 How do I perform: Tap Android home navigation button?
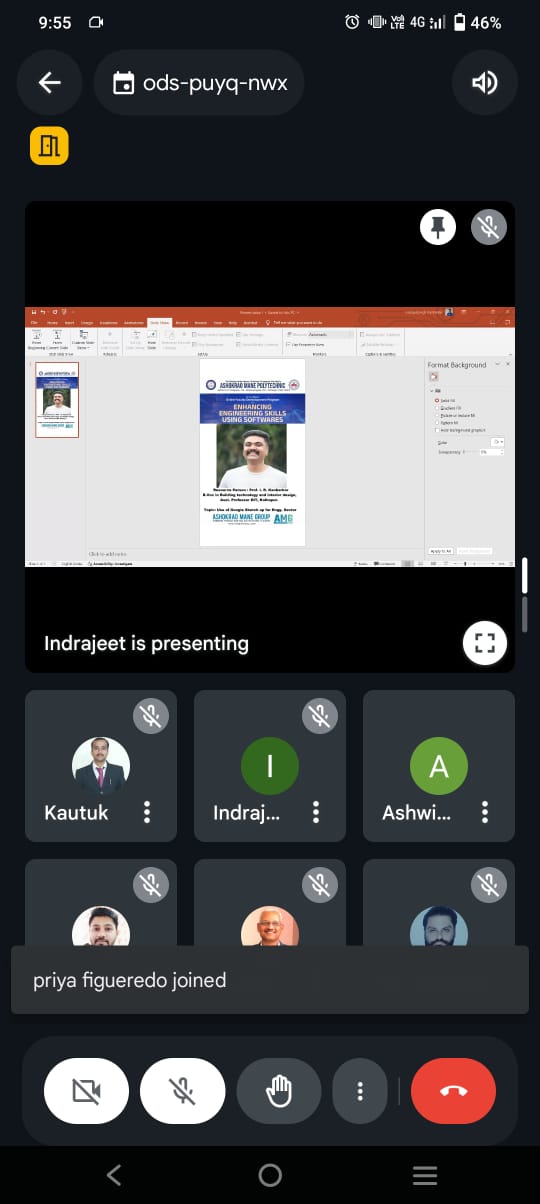[270, 1175]
